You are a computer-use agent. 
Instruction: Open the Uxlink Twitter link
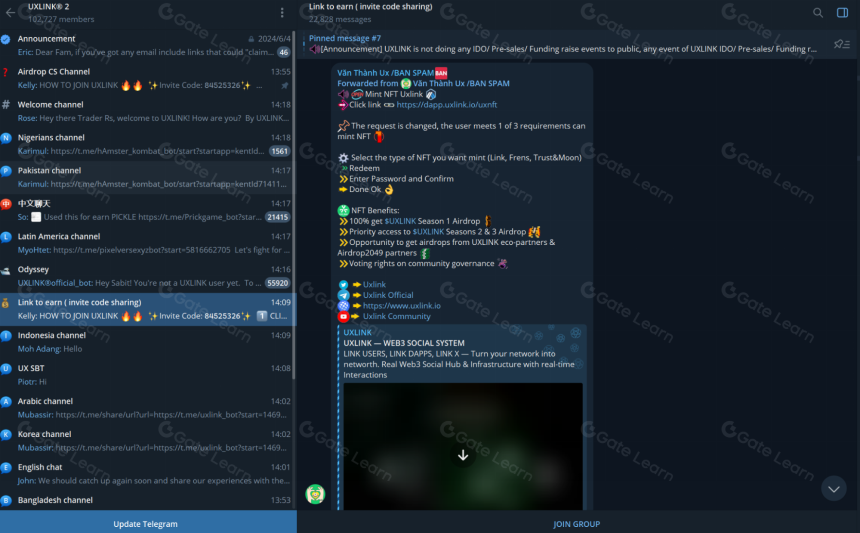click(x=374, y=284)
